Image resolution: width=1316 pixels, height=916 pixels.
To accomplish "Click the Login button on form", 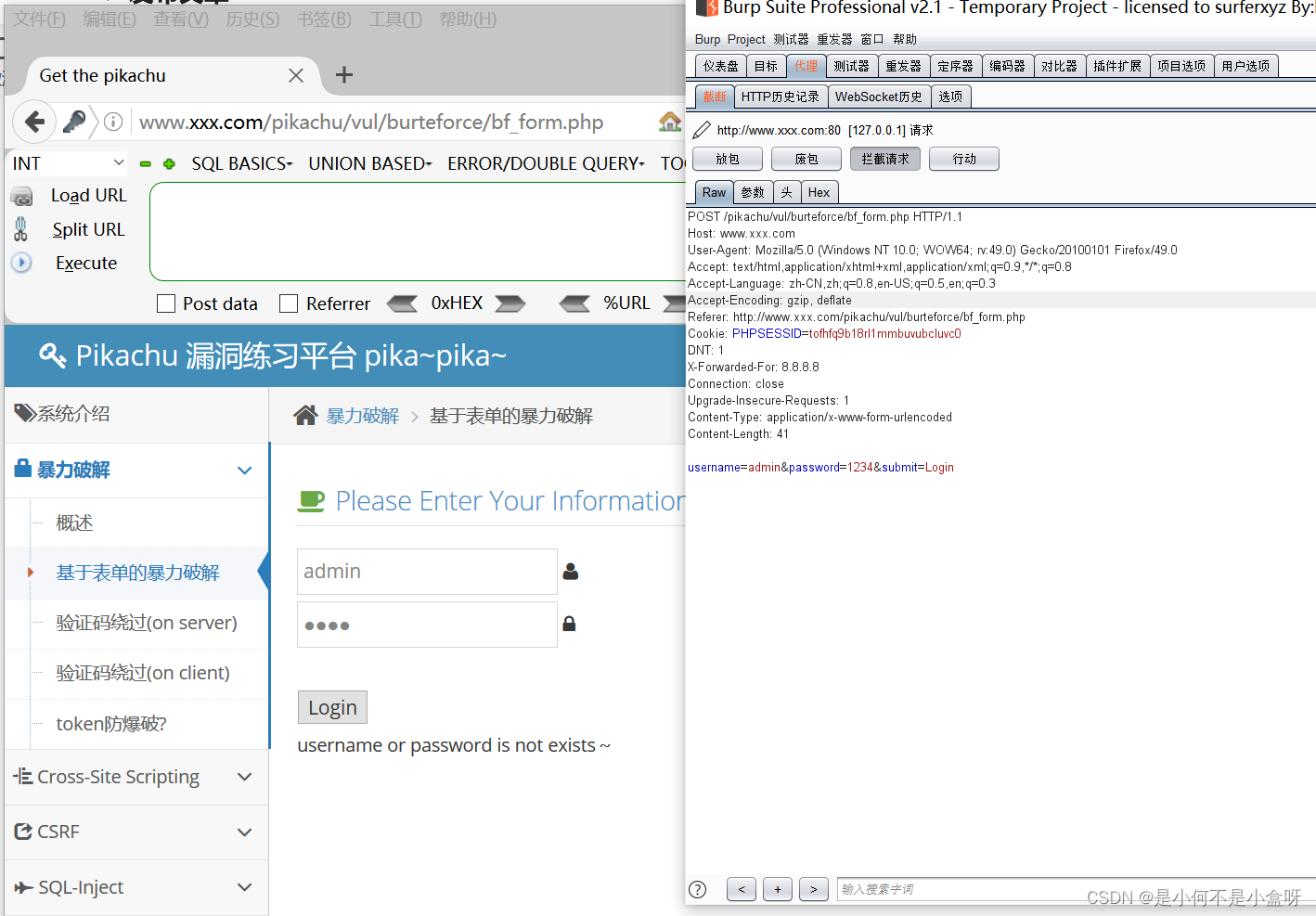I will tap(332, 707).
